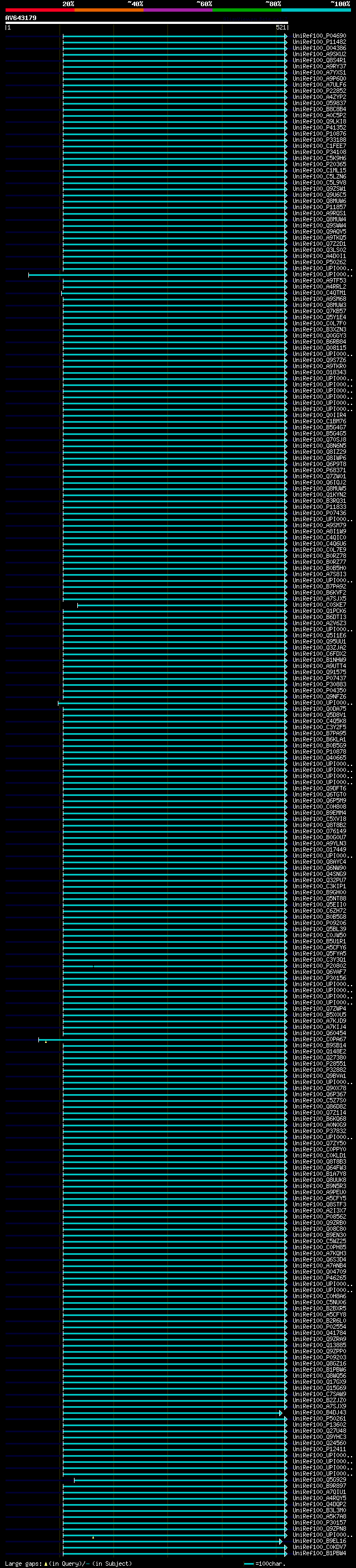
Task: Open hit UniRef100_P11482
Action: [x=319, y=42]
